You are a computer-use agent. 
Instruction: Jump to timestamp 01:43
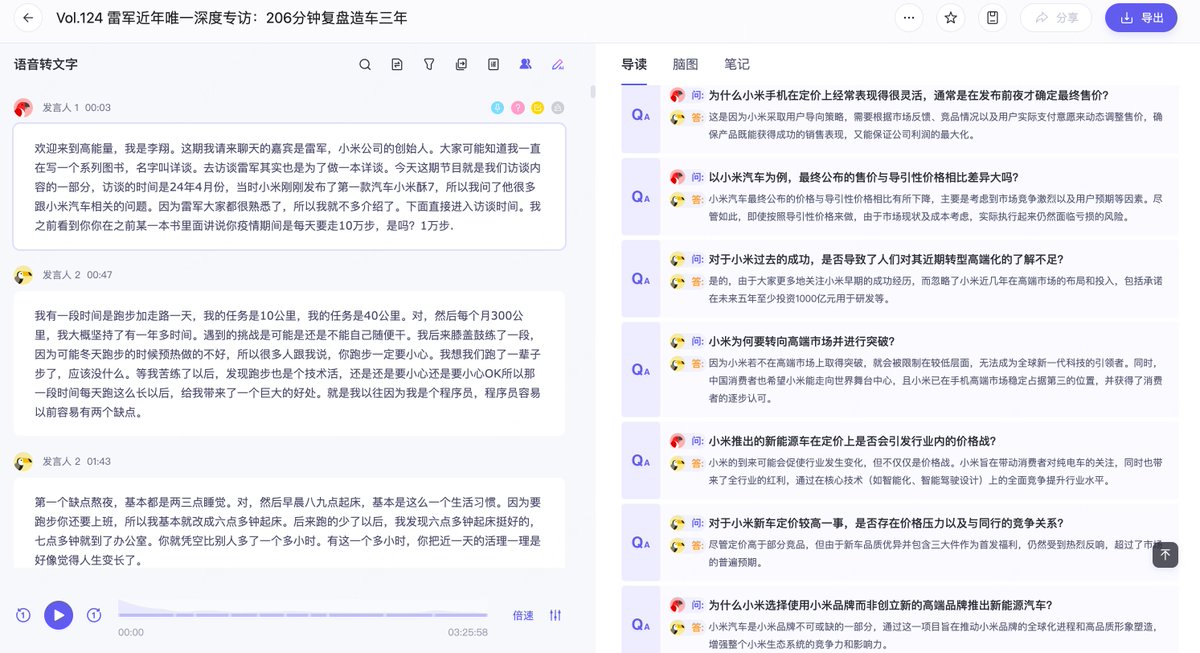[x=99, y=461]
